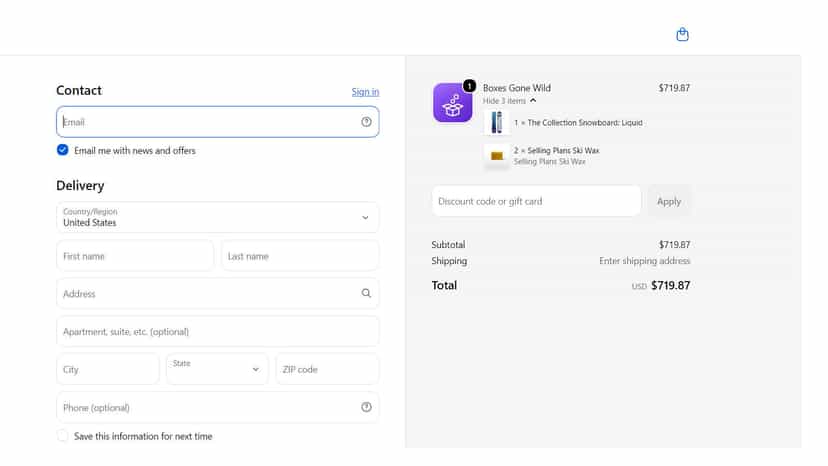Click the Apply discount button

coord(669,201)
